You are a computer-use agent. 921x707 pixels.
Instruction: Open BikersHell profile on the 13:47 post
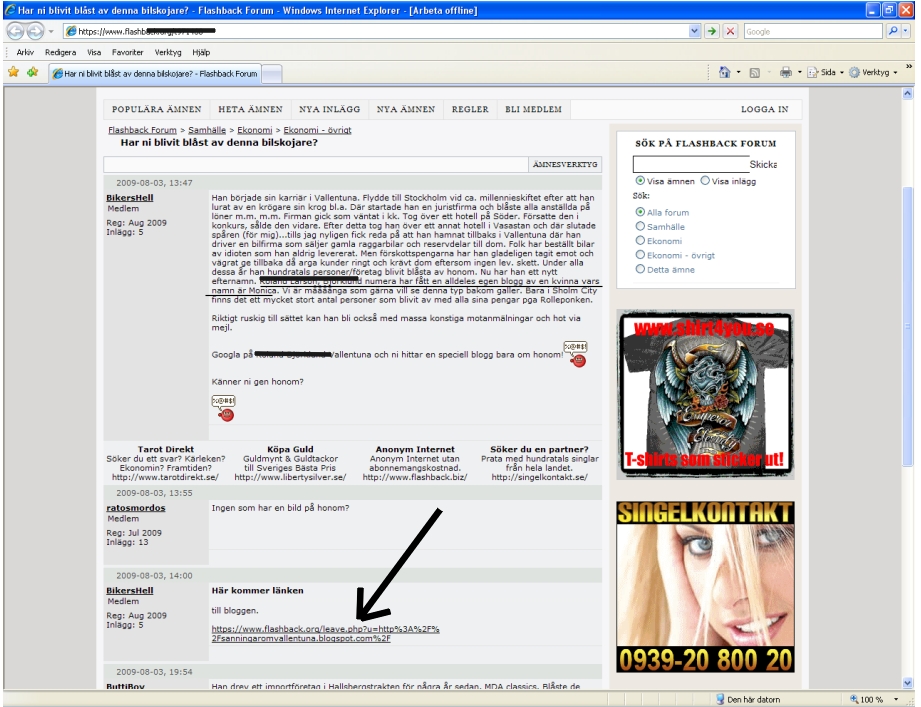[130, 198]
